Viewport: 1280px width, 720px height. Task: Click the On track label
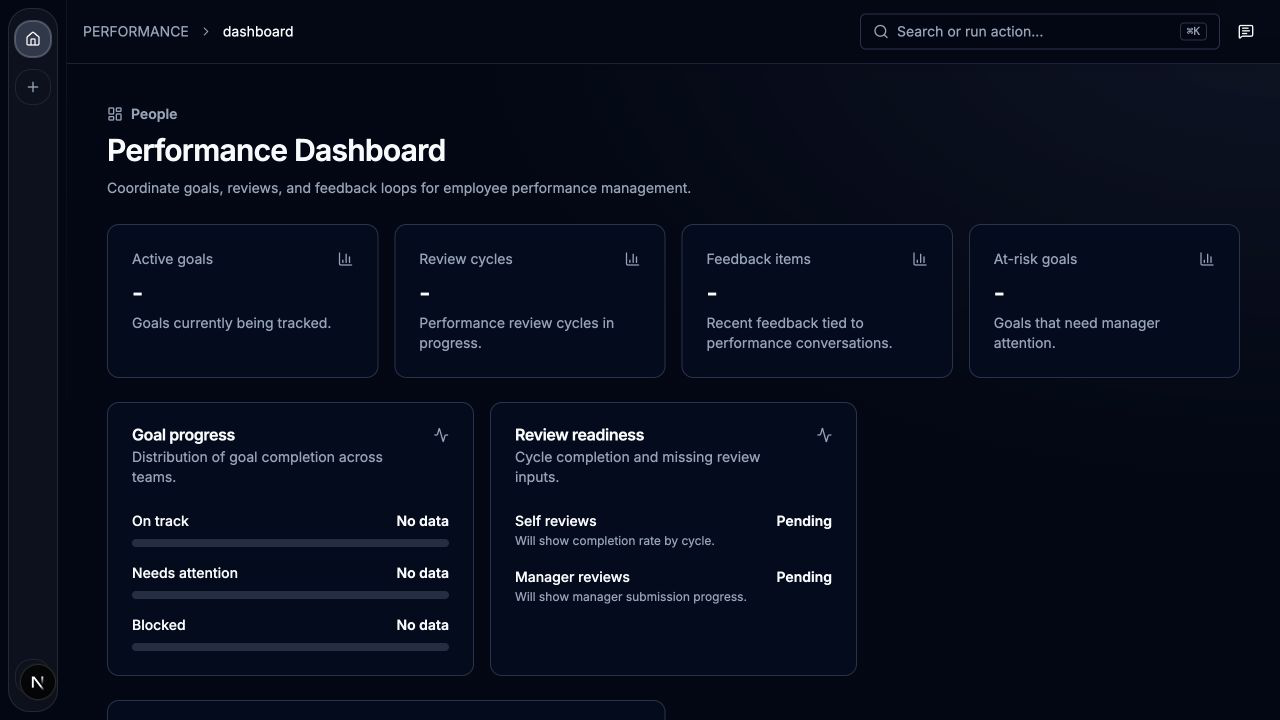tap(160, 521)
